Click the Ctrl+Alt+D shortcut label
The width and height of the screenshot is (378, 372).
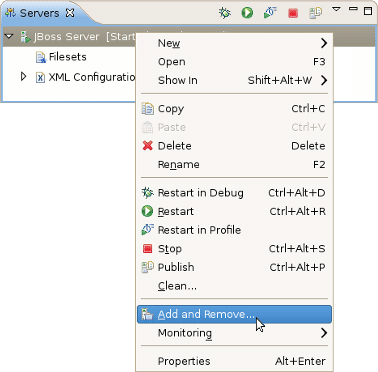tap(297, 193)
